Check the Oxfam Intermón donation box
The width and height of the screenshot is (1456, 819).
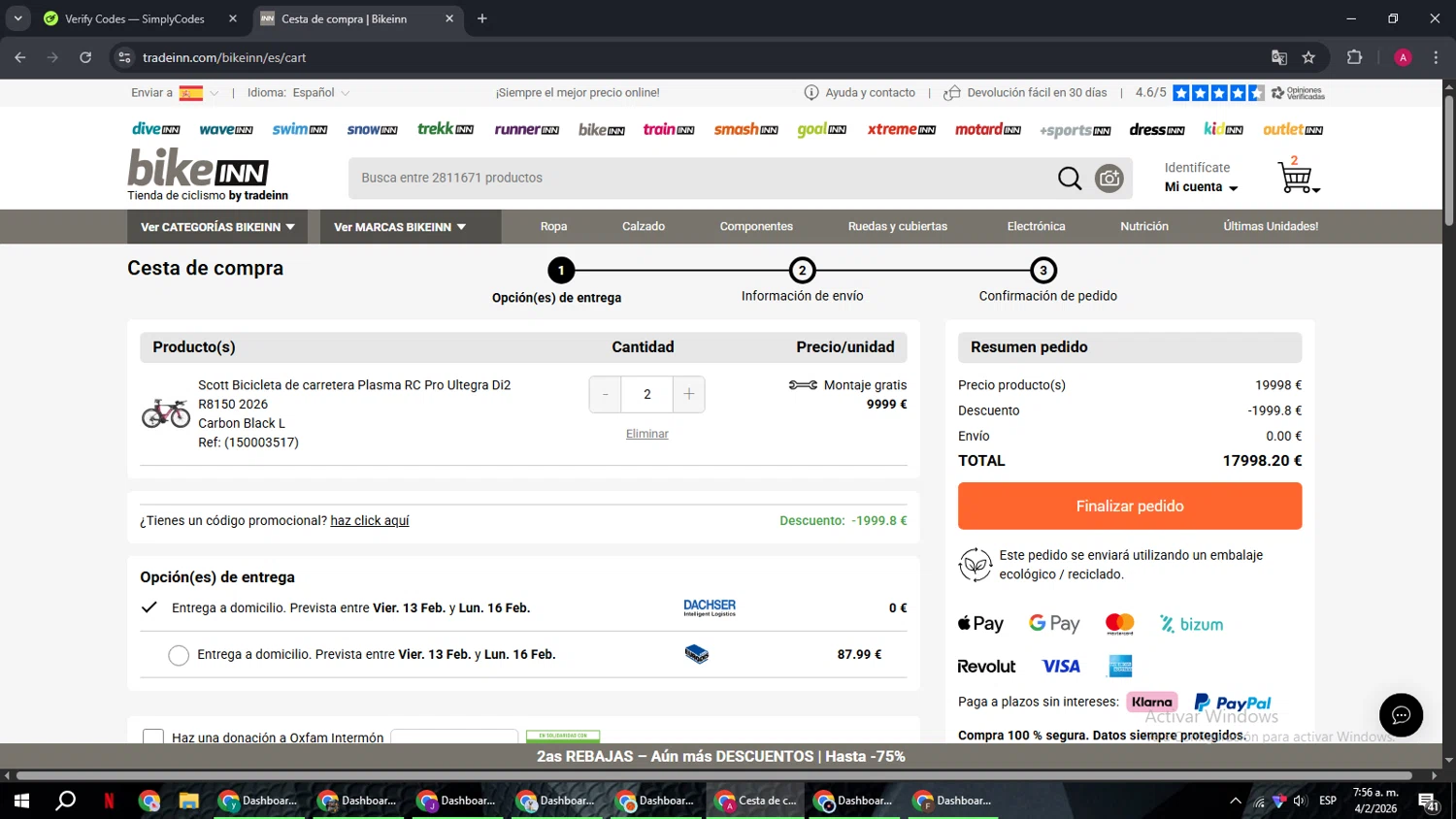tap(153, 737)
